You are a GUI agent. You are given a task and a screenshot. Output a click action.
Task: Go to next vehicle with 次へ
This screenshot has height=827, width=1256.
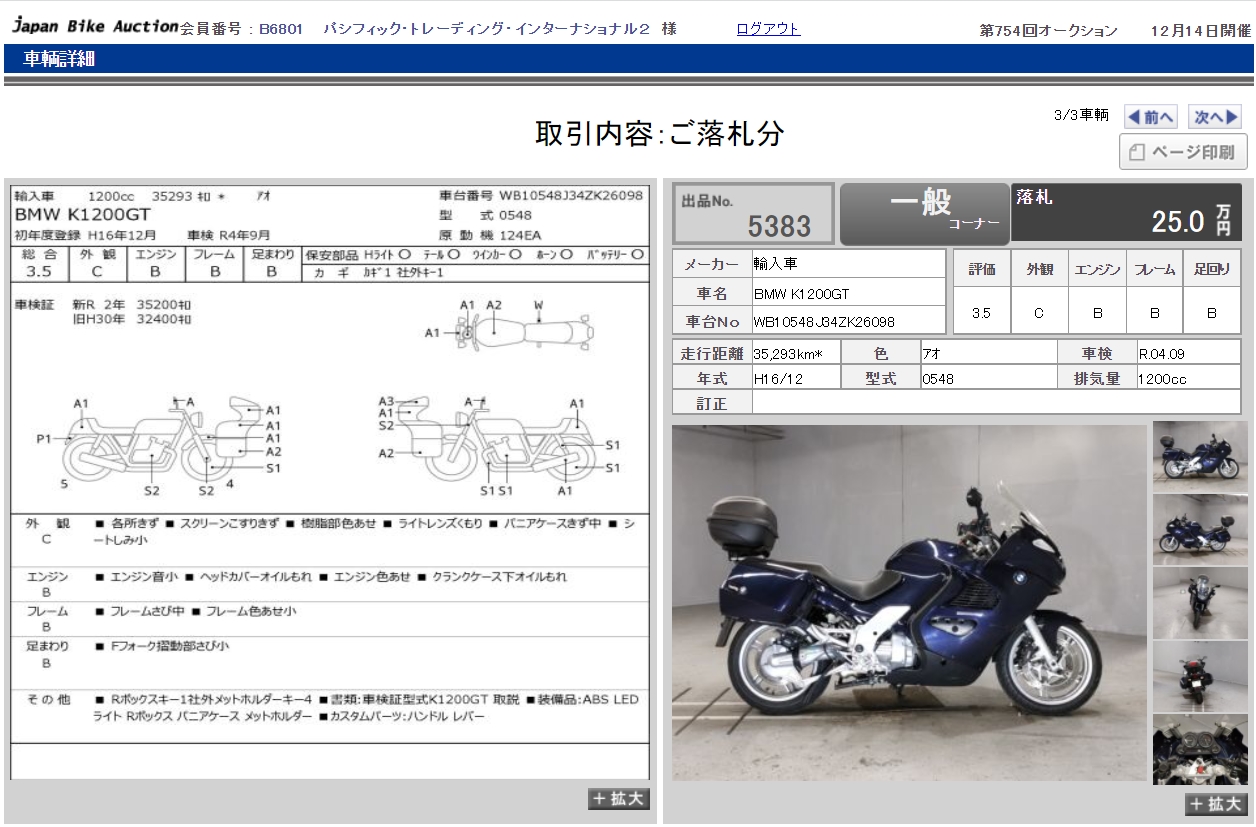tap(1215, 117)
